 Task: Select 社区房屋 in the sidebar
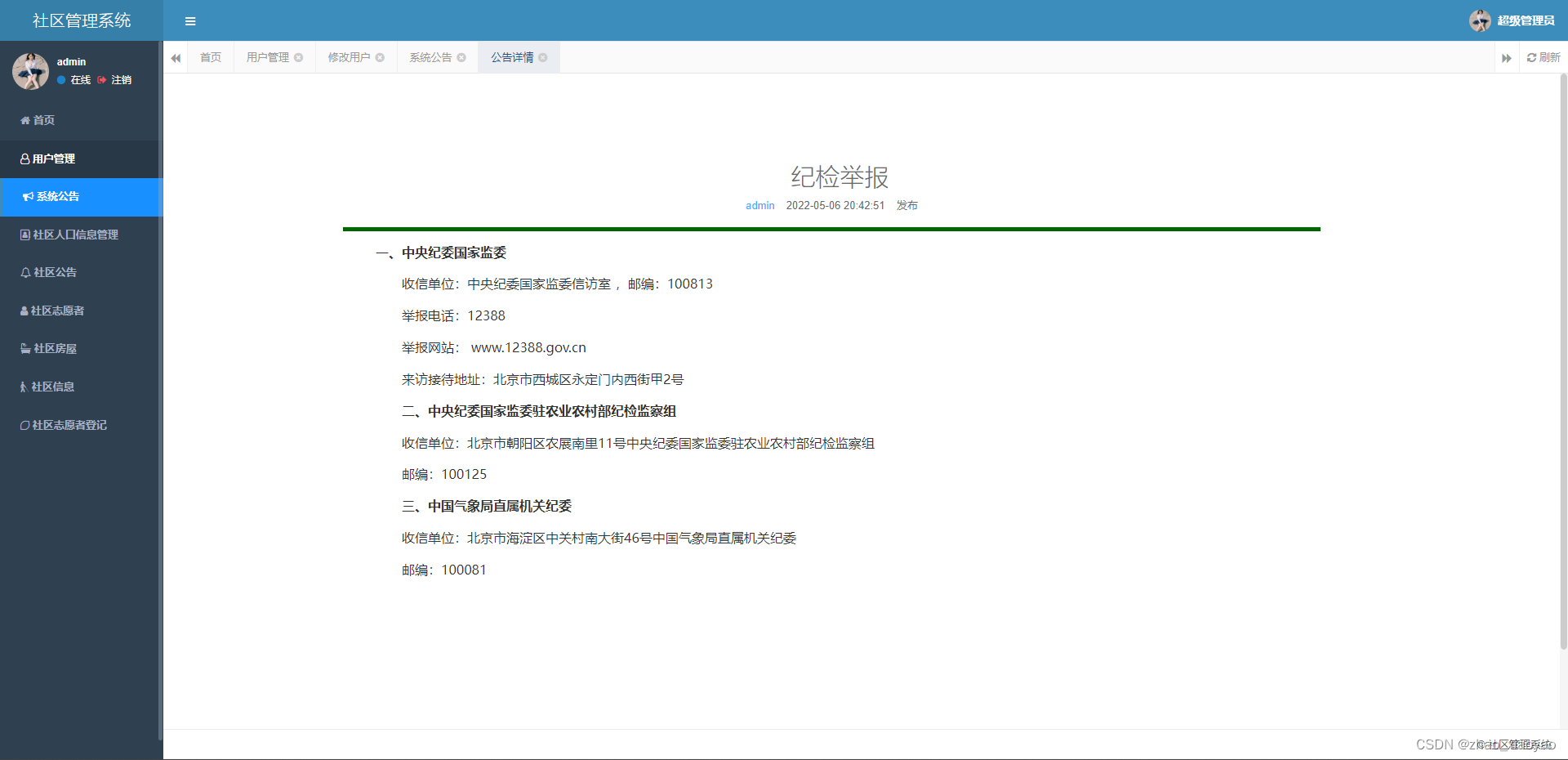pyautogui.click(x=51, y=348)
